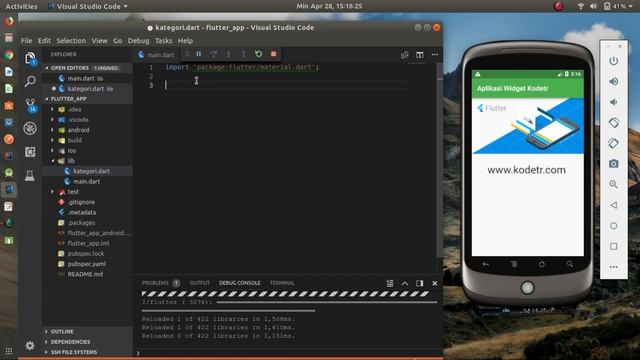
Task: Open the Search view in activity bar
Action: coord(30,82)
